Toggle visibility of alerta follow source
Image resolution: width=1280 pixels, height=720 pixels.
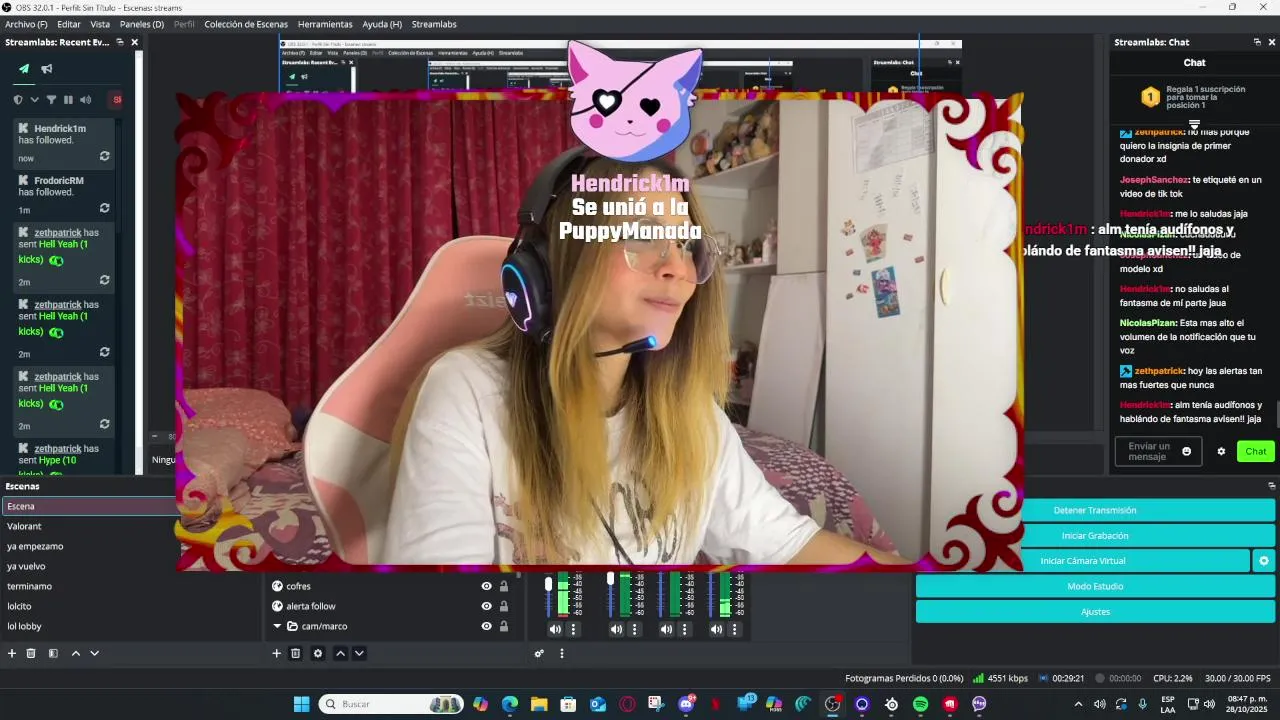point(487,606)
